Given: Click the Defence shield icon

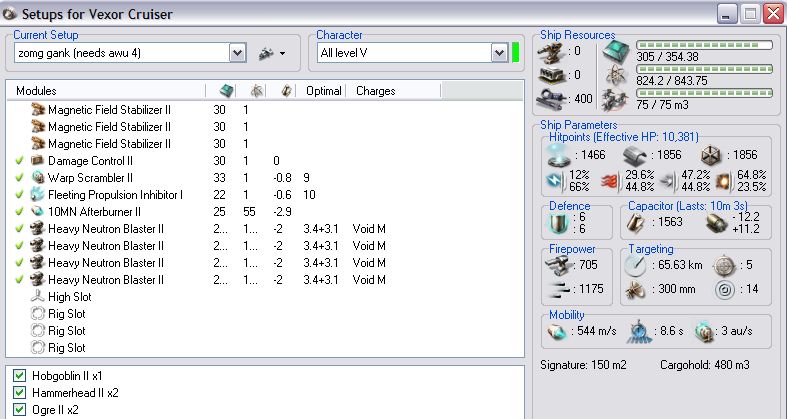Looking at the screenshot, I should pyautogui.click(x=559, y=222).
